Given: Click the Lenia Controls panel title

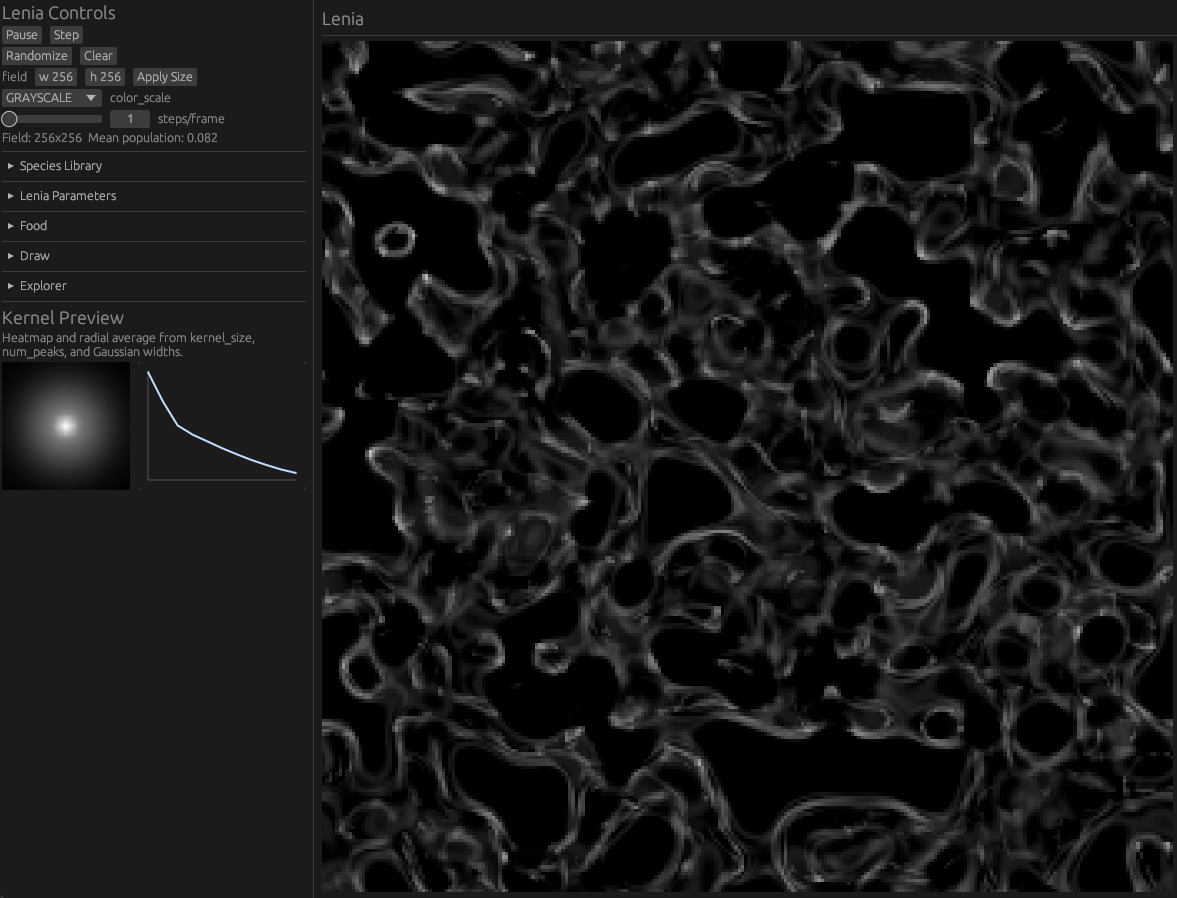Looking at the screenshot, I should 59,13.
